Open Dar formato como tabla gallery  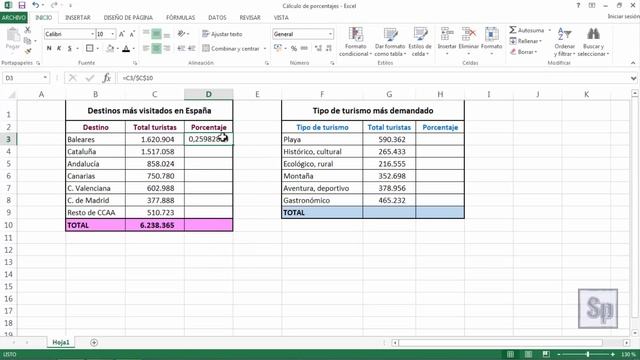(390, 42)
